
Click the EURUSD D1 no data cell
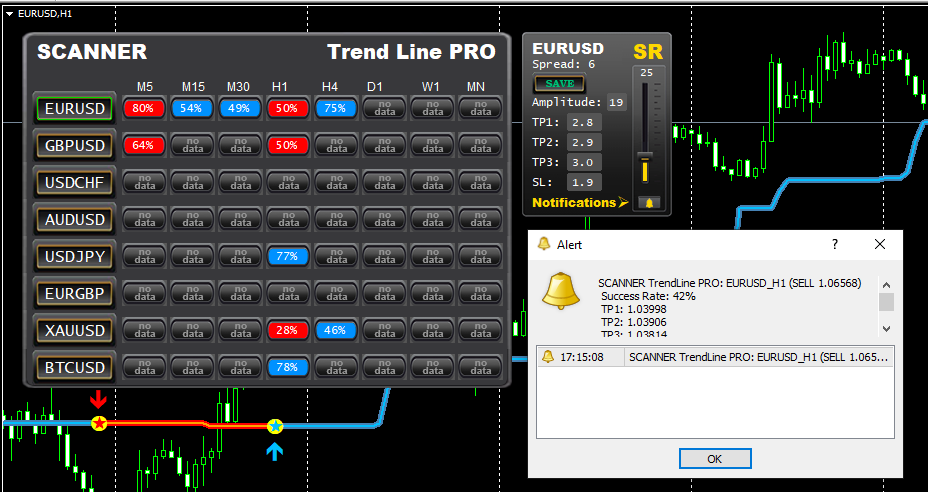pyautogui.click(x=384, y=108)
